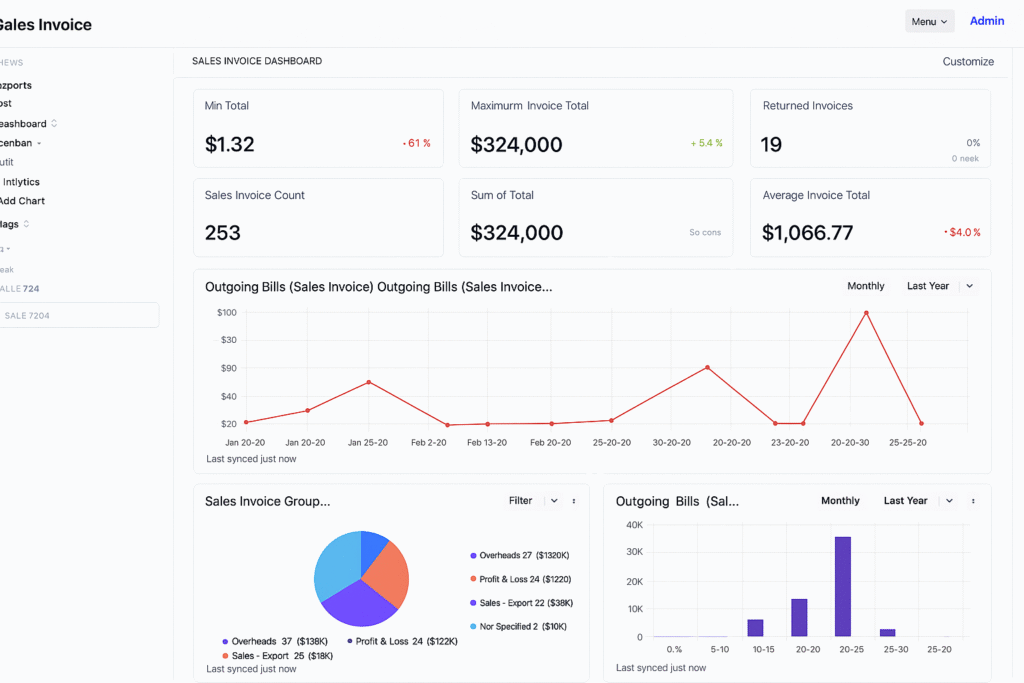Click the SALE 7204 search field
The height and width of the screenshot is (683, 1024).
pos(80,315)
